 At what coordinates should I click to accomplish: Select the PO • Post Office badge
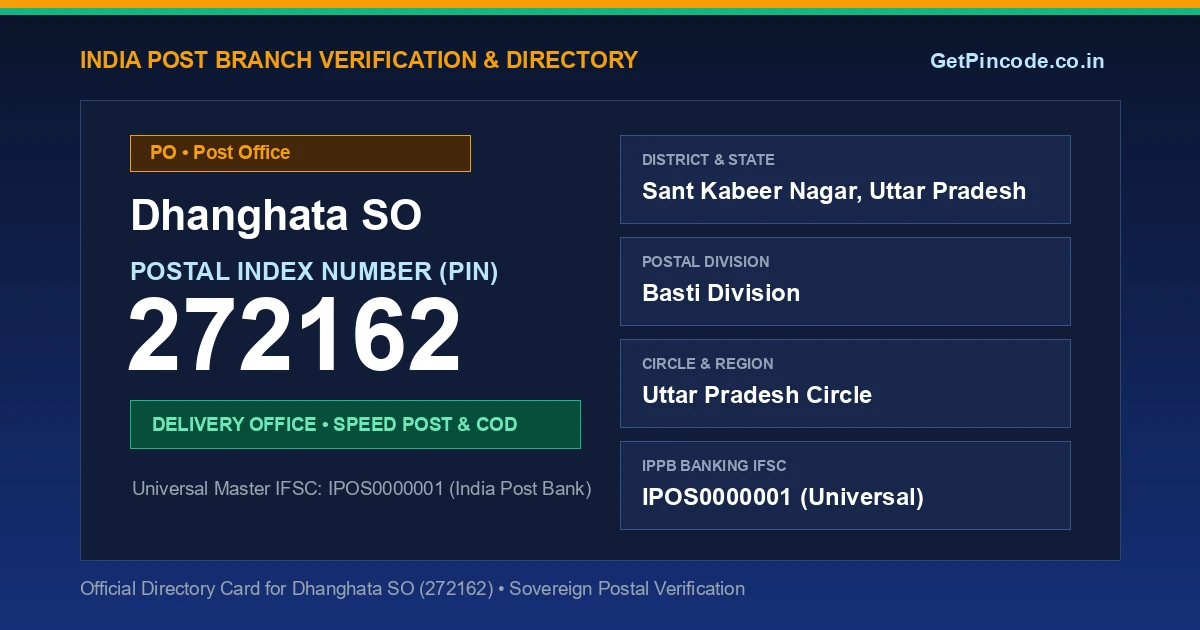click(x=300, y=153)
